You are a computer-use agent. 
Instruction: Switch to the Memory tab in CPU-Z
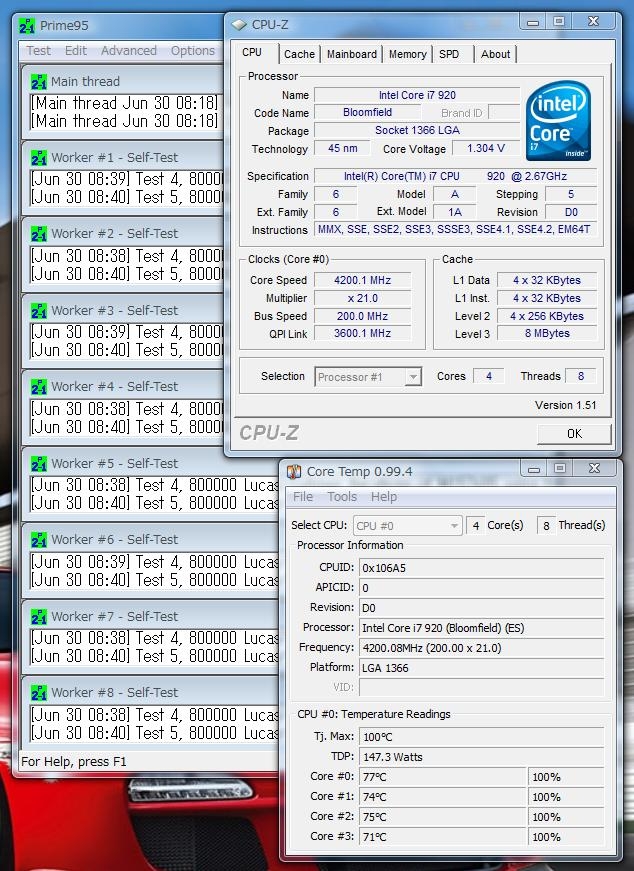[x=407, y=54]
